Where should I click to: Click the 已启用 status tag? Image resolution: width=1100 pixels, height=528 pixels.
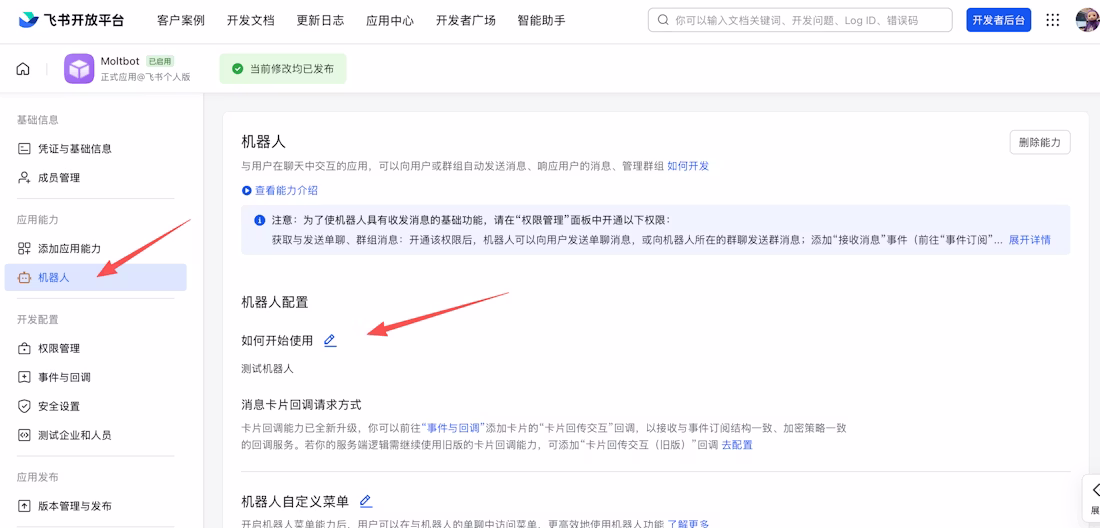(x=160, y=62)
